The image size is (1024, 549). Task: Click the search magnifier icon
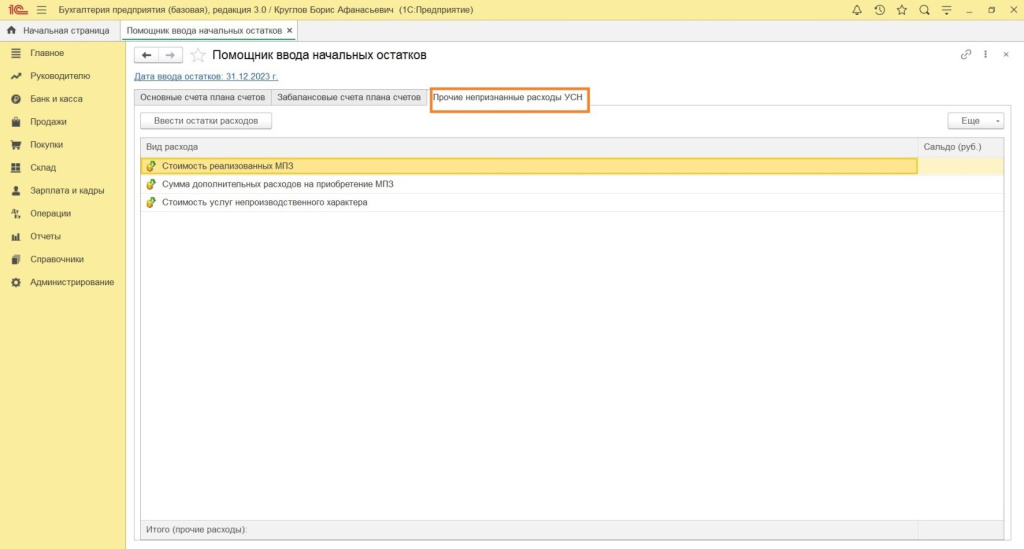click(x=924, y=10)
